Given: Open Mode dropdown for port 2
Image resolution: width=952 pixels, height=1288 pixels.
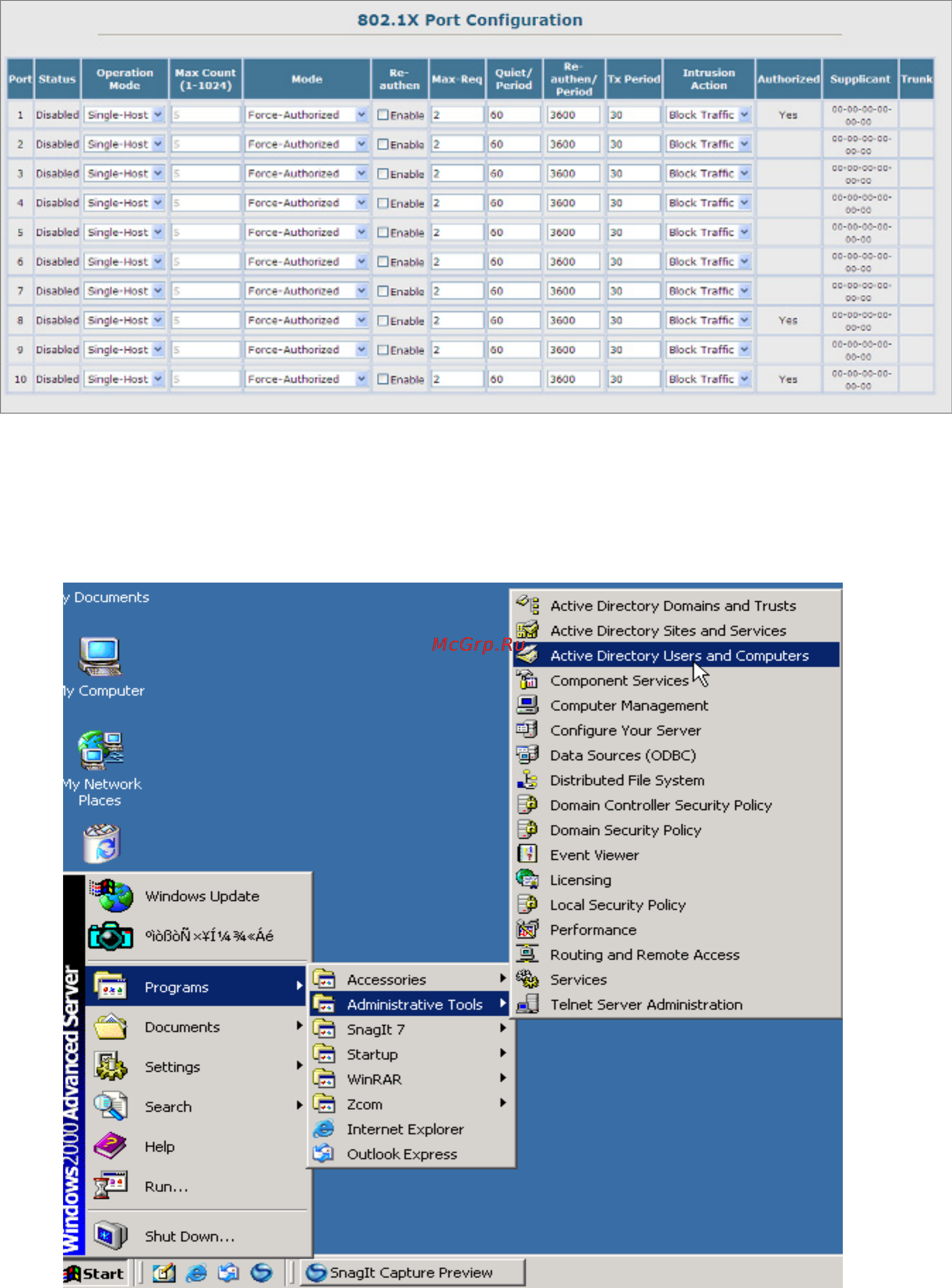Looking at the screenshot, I should click(x=306, y=144).
